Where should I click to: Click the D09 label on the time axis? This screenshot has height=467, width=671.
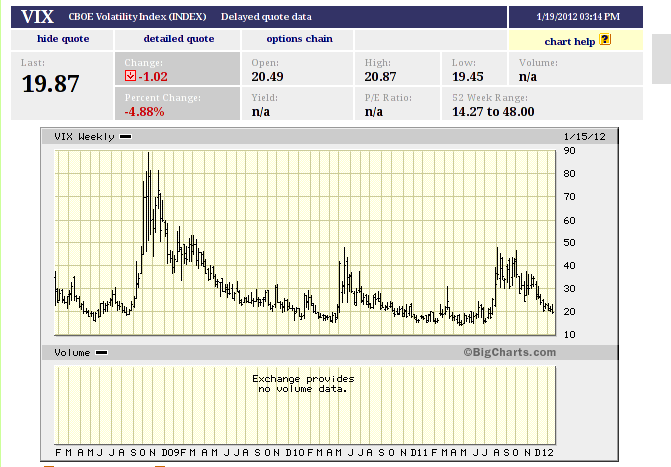(x=170, y=453)
